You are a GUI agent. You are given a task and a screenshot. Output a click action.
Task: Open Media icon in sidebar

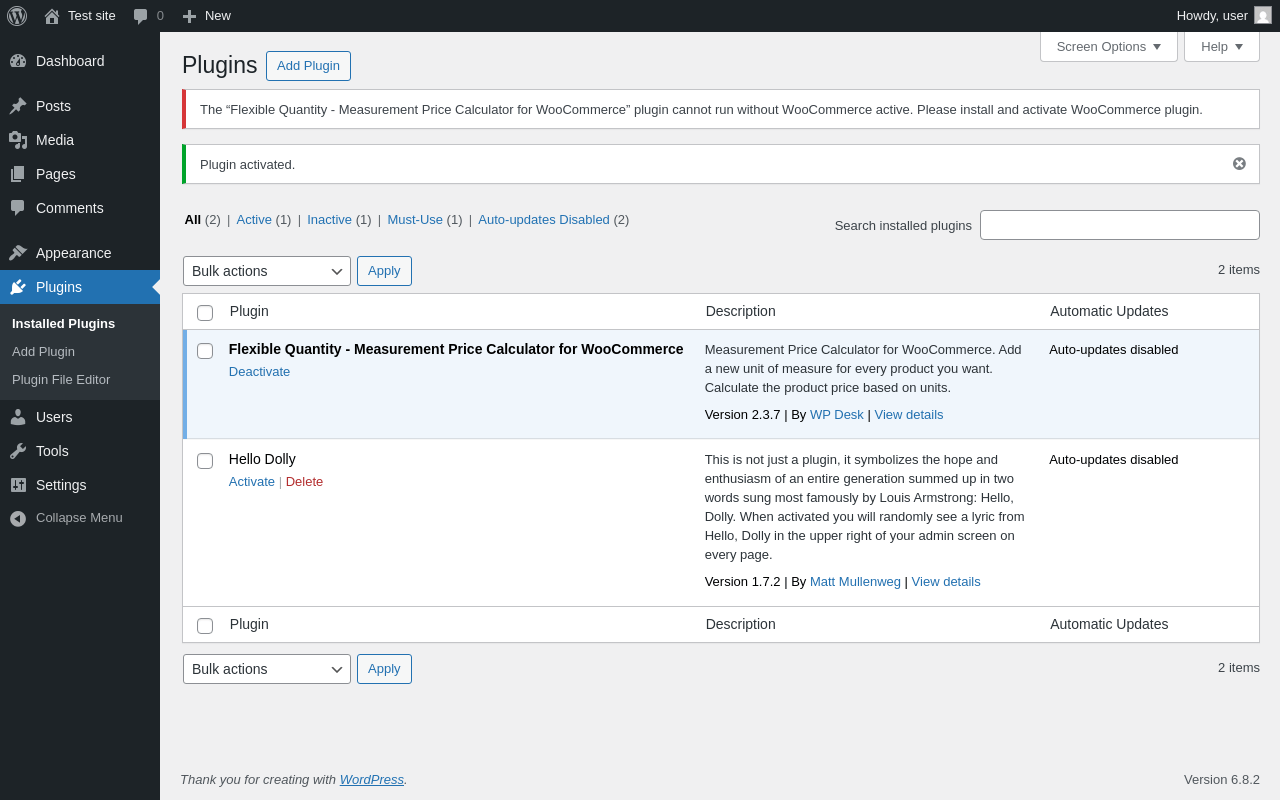click(x=18, y=140)
